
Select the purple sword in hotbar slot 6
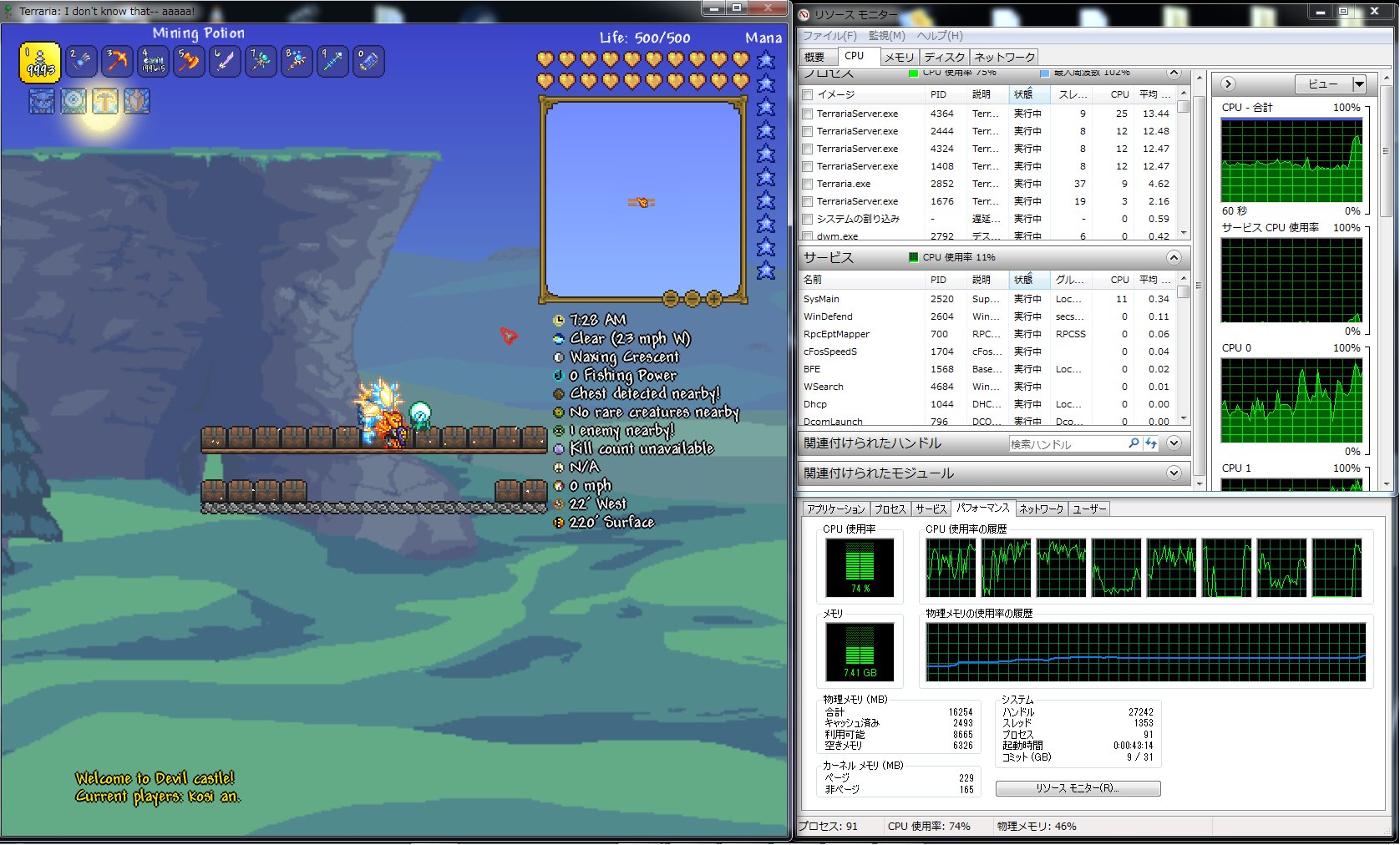point(225,61)
